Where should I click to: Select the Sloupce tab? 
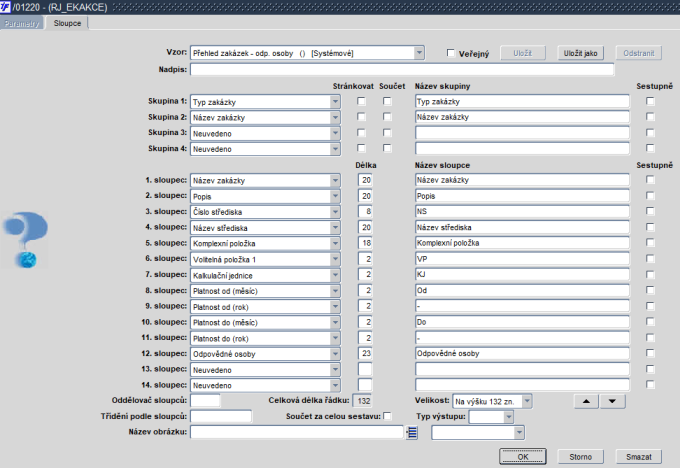click(67, 23)
